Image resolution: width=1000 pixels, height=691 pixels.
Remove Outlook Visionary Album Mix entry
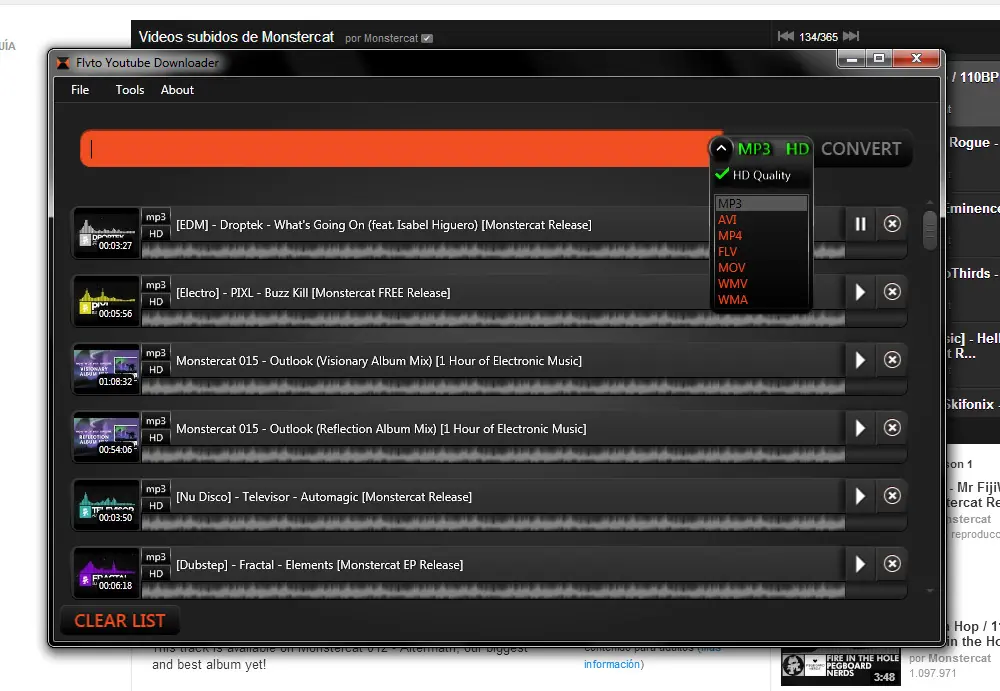(892, 360)
